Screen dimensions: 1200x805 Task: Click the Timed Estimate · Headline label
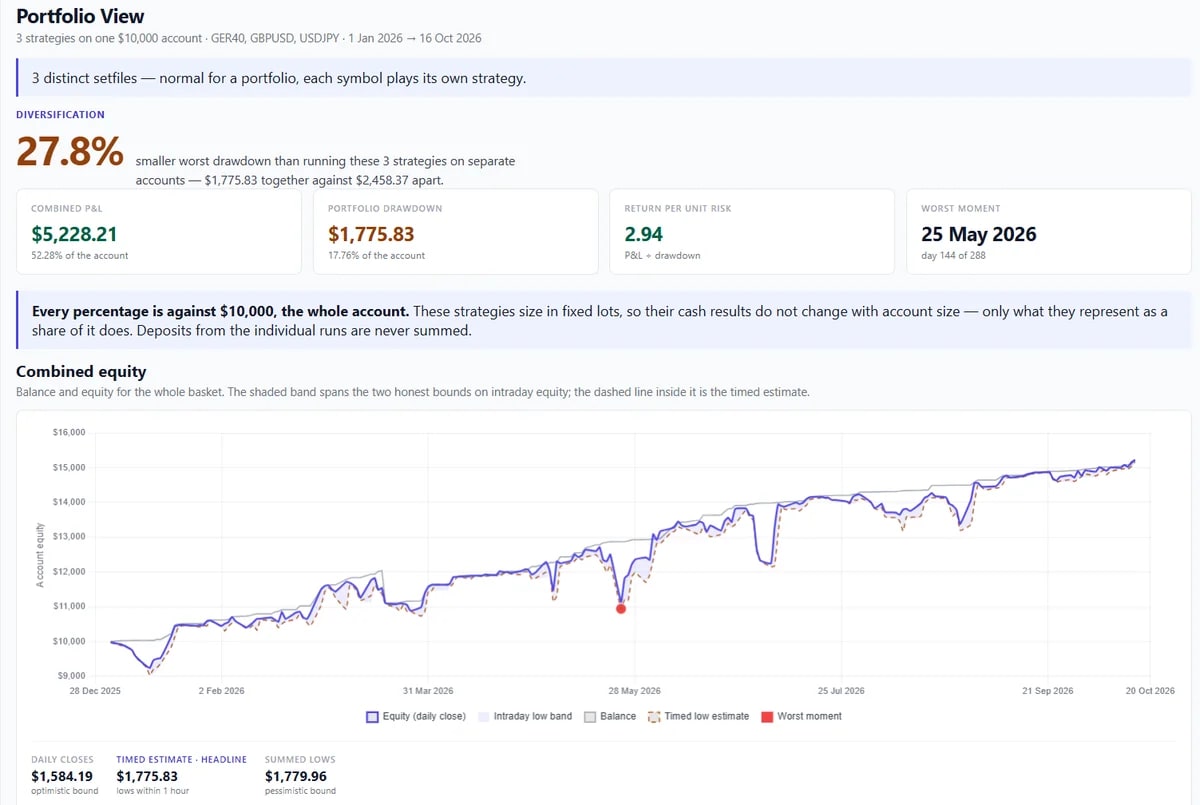coord(181,760)
